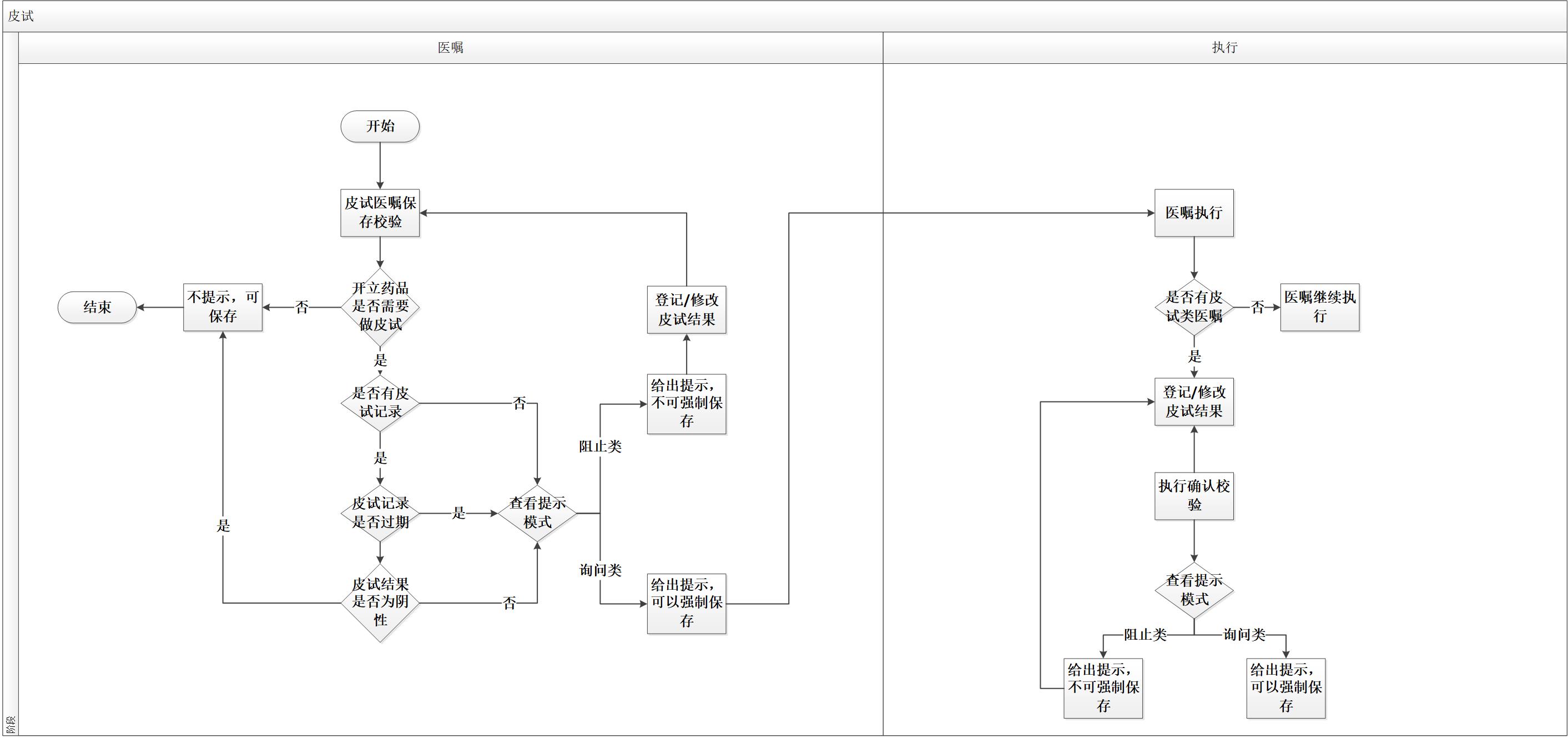Select the 皮试 diagram title bar
Screen dimensions: 1568x738
click(x=785, y=17)
